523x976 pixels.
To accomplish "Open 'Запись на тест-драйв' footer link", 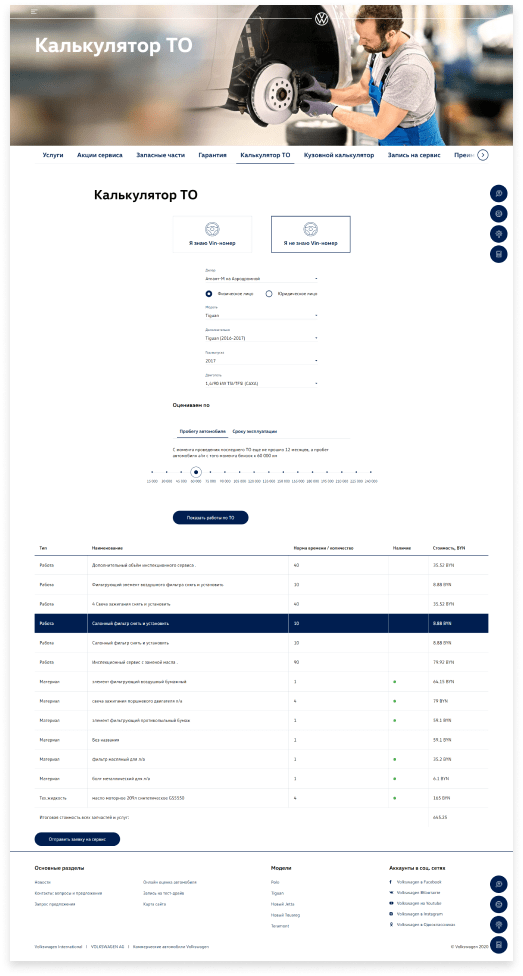I will 163,893.
